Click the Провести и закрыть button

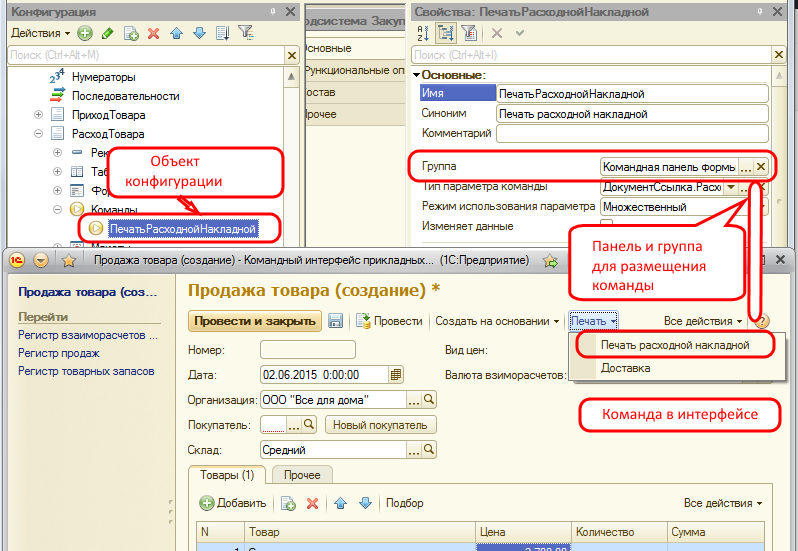254,321
